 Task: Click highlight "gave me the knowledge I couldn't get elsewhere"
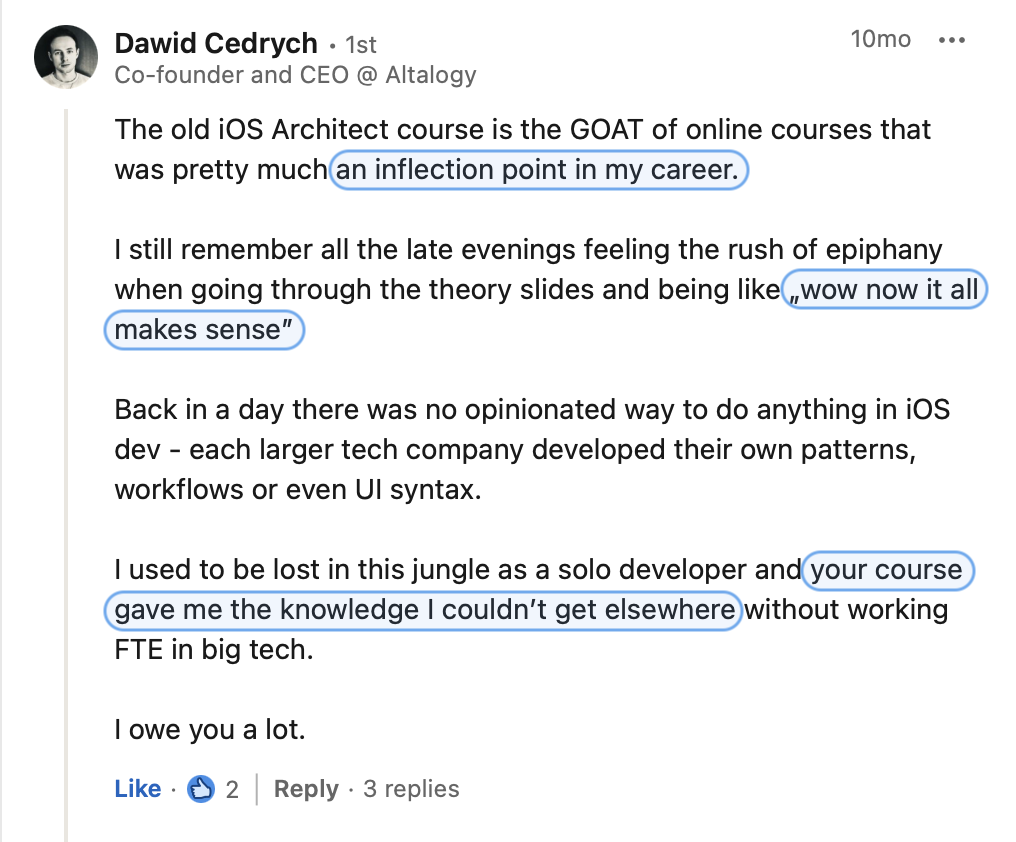point(422,611)
